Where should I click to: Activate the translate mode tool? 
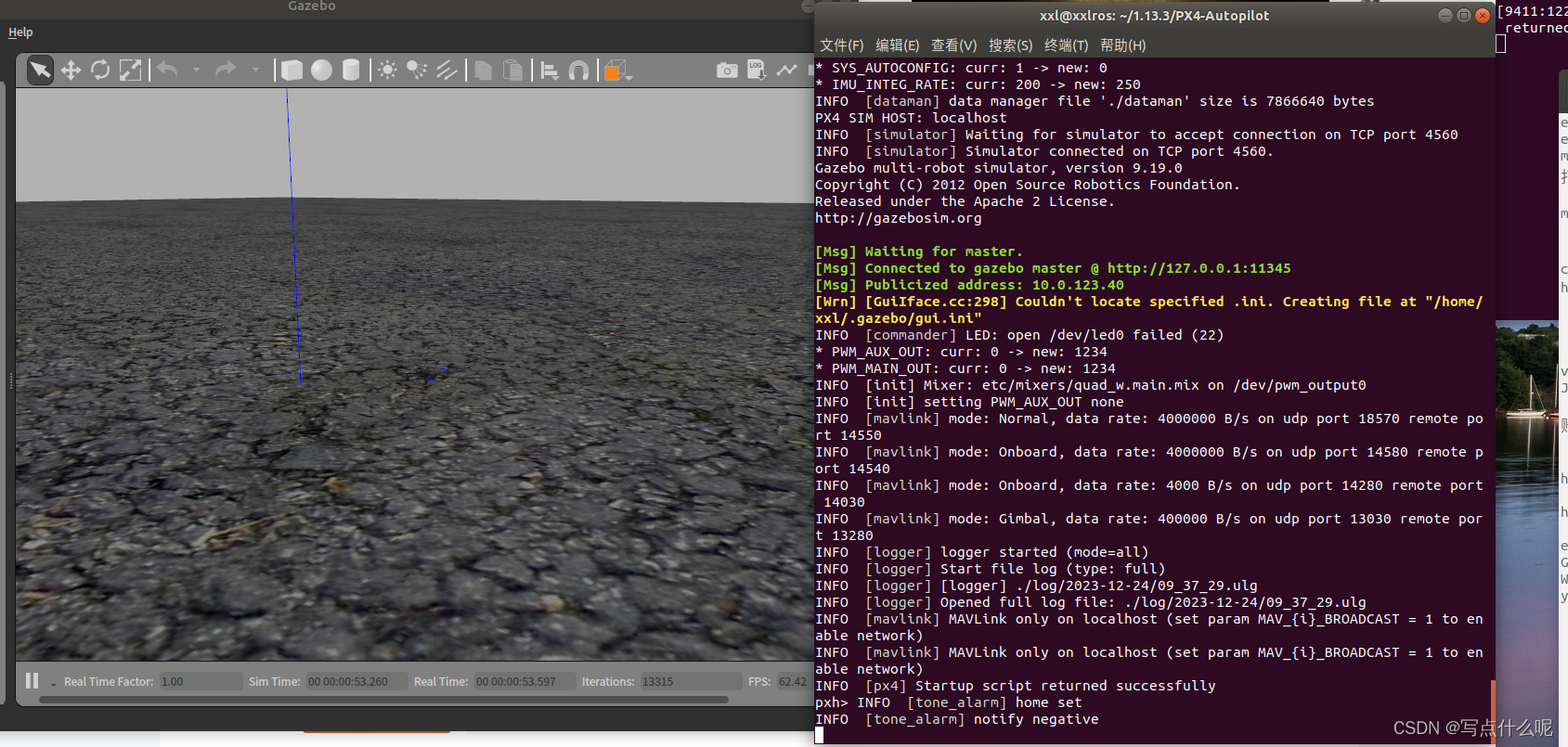tap(71, 71)
